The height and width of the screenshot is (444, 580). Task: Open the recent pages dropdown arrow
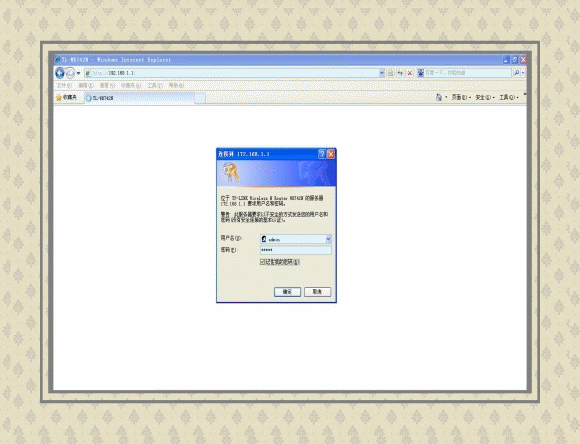tap(78, 73)
